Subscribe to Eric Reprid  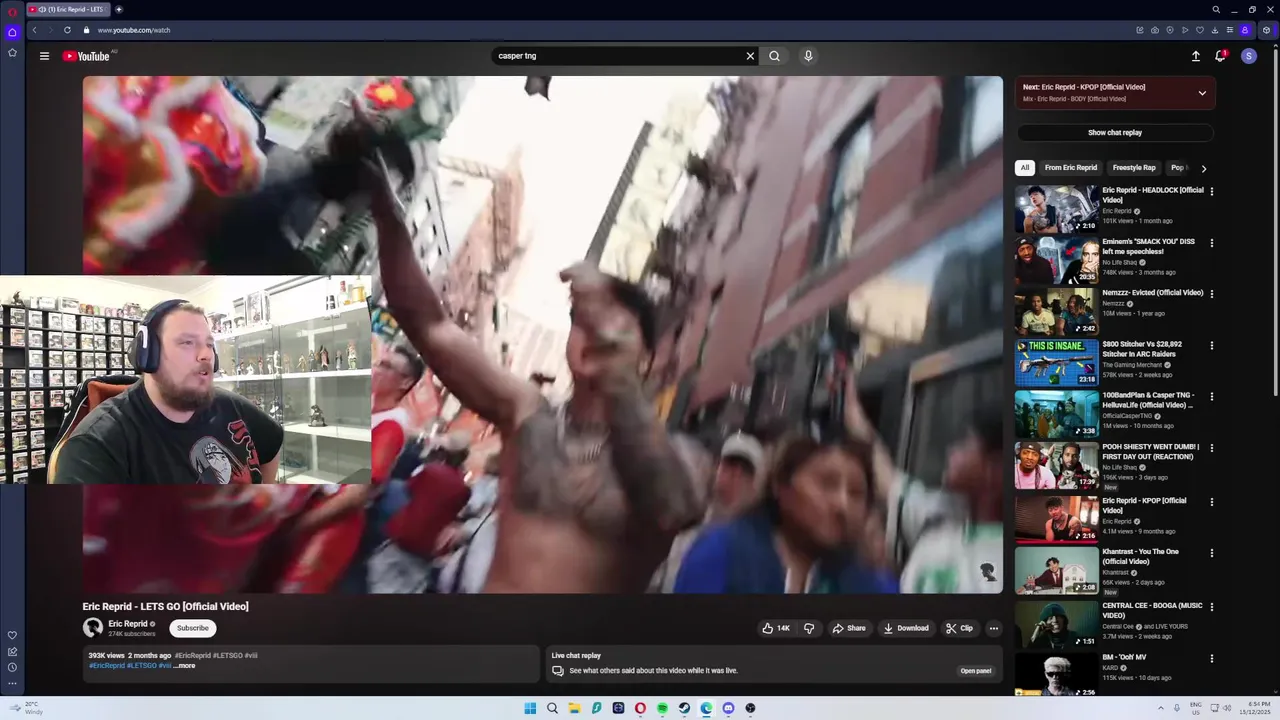point(193,628)
